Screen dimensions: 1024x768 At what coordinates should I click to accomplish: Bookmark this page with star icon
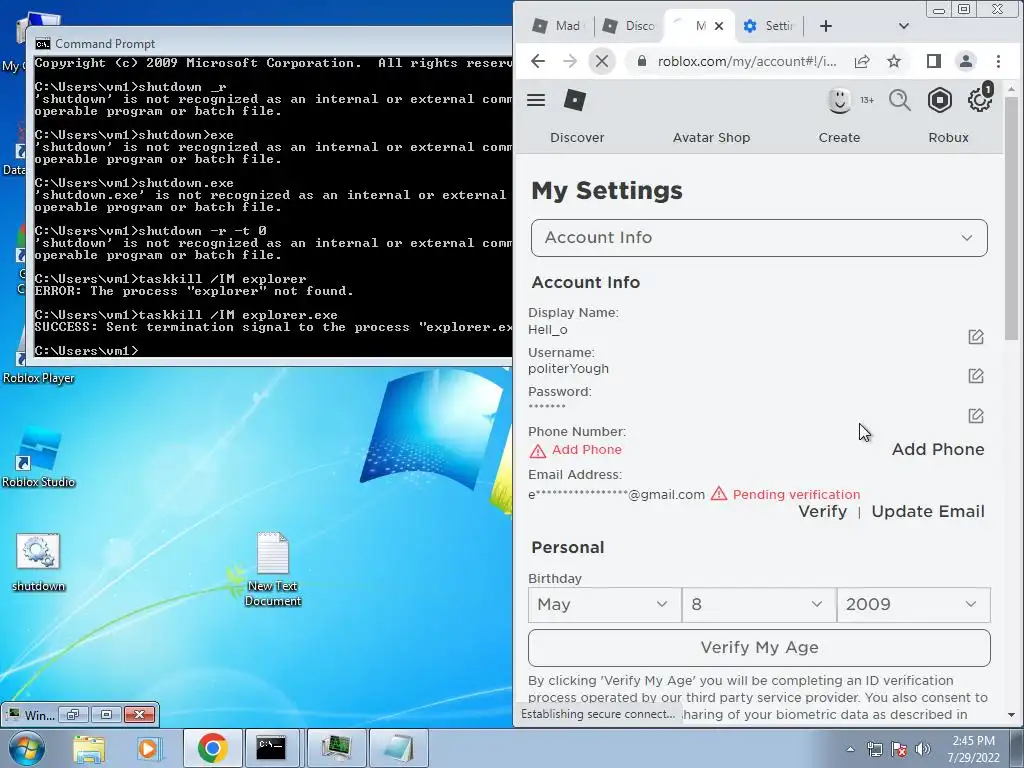[x=893, y=61]
